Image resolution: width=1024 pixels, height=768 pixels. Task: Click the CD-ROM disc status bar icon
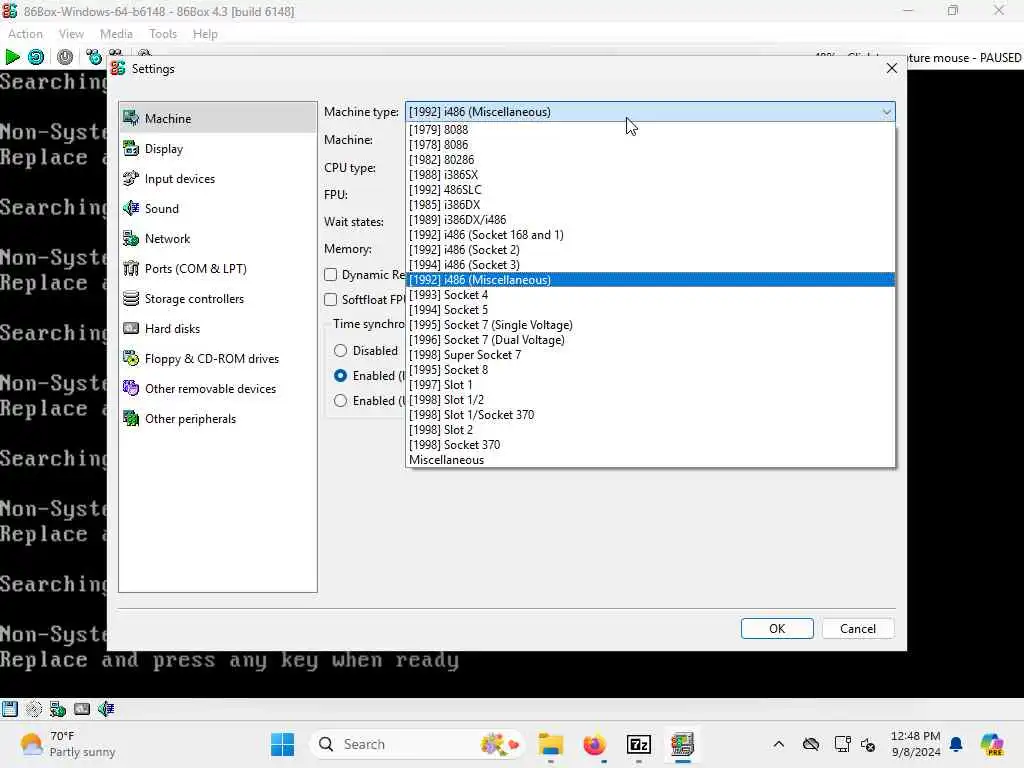[33, 709]
